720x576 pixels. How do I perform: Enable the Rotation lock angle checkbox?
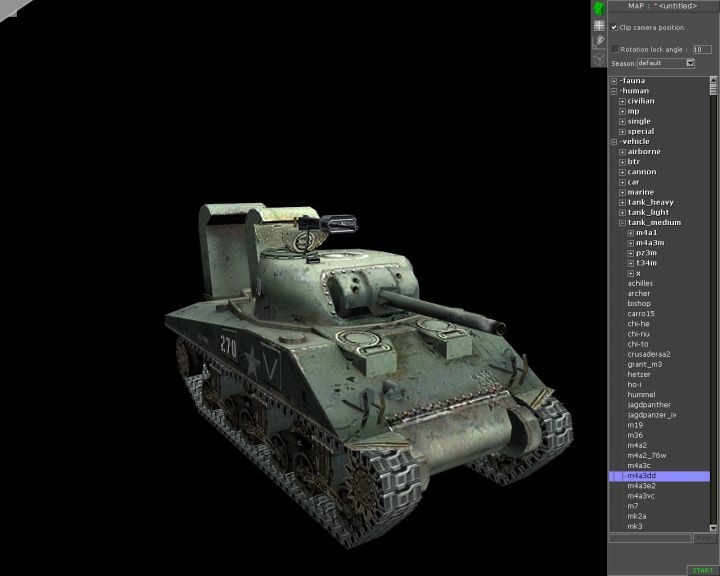[615, 48]
